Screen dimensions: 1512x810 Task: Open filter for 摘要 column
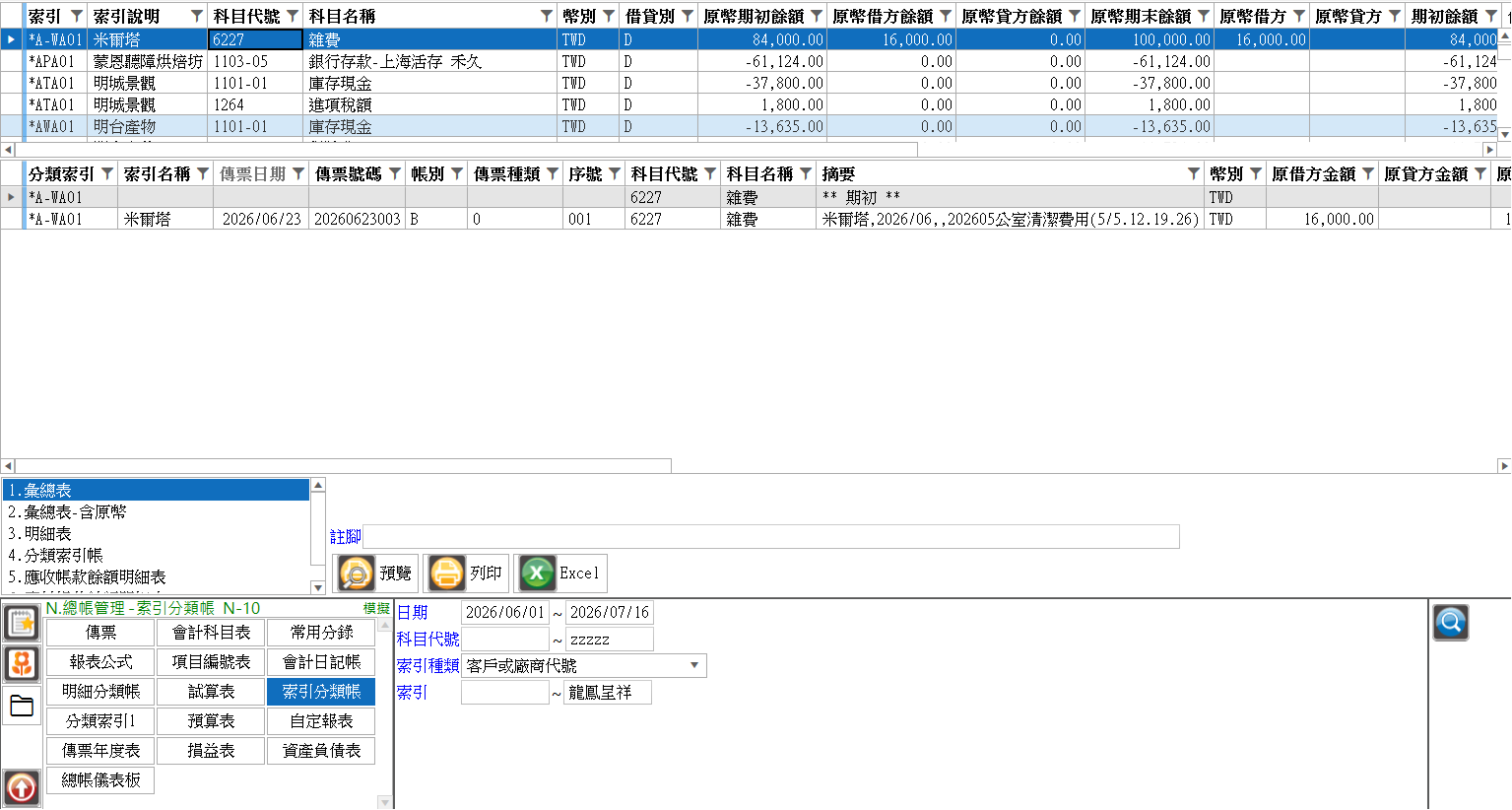pyautogui.click(x=1194, y=174)
